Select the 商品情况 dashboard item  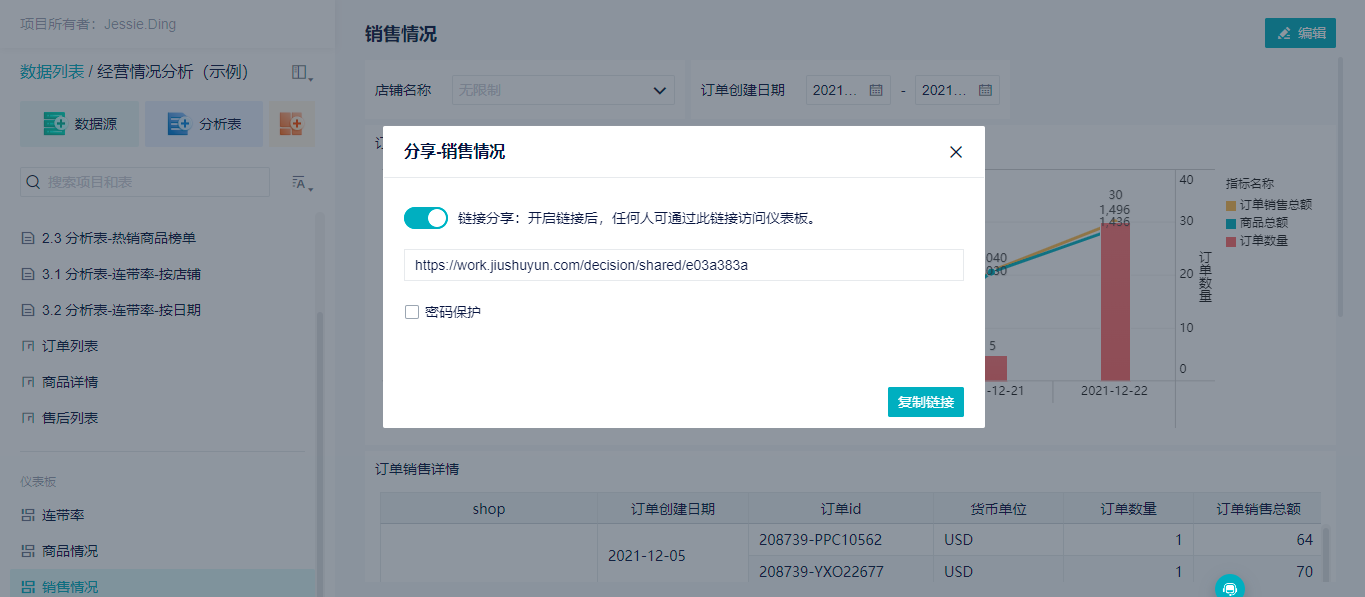(69, 551)
